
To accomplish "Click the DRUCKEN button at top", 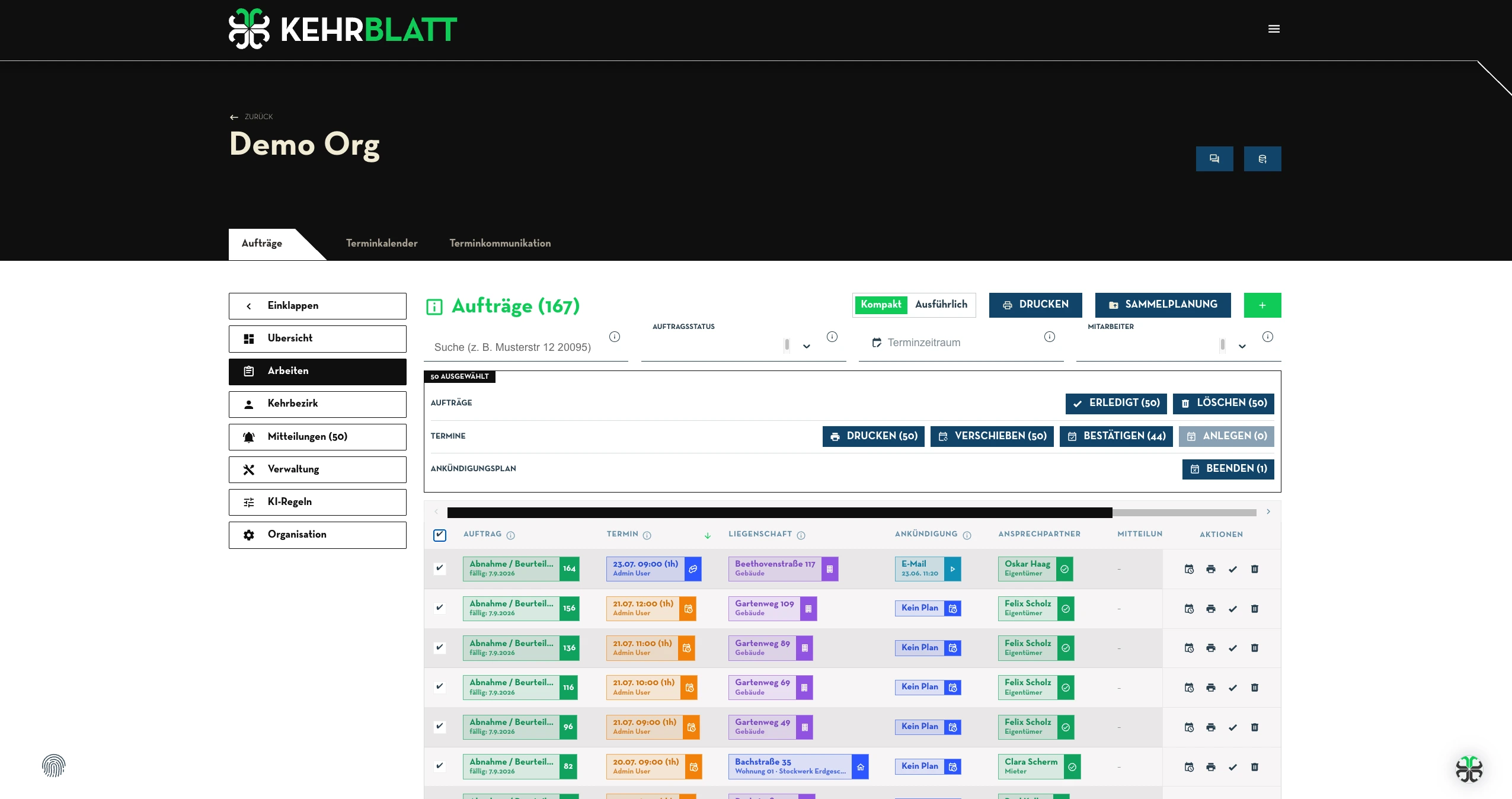I will pyautogui.click(x=1035, y=305).
